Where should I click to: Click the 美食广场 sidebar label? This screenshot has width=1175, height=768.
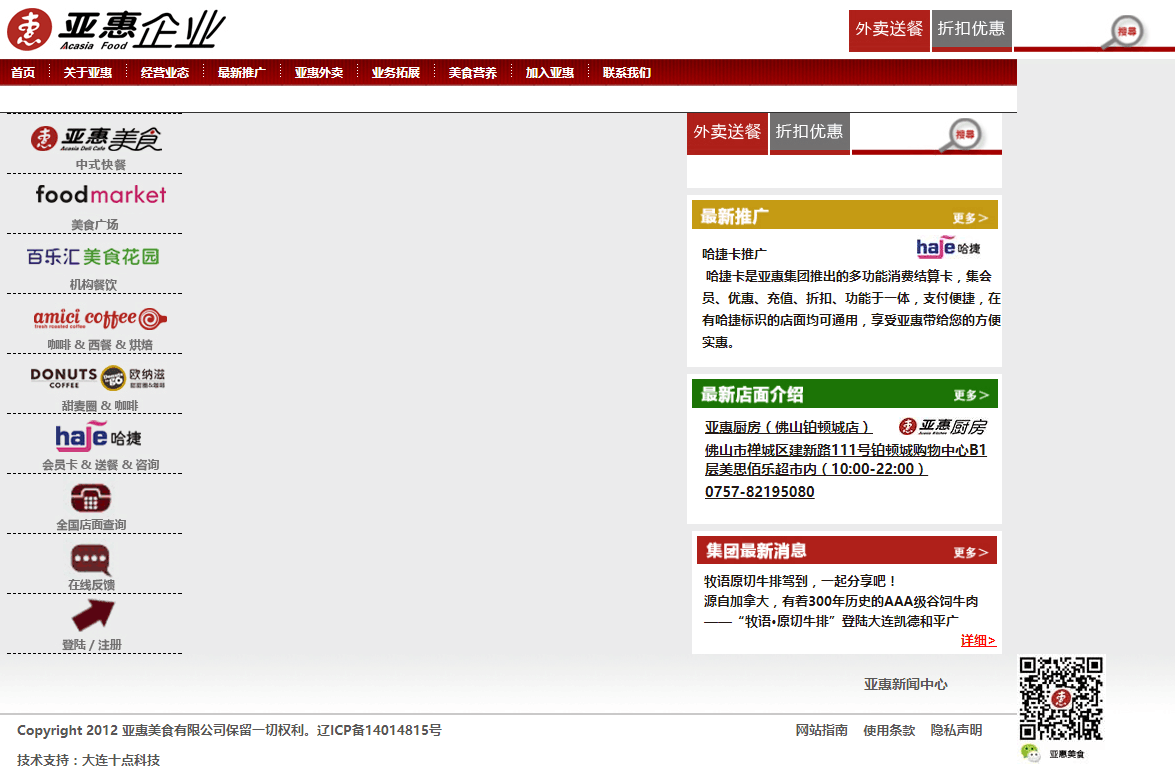(x=94, y=225)
